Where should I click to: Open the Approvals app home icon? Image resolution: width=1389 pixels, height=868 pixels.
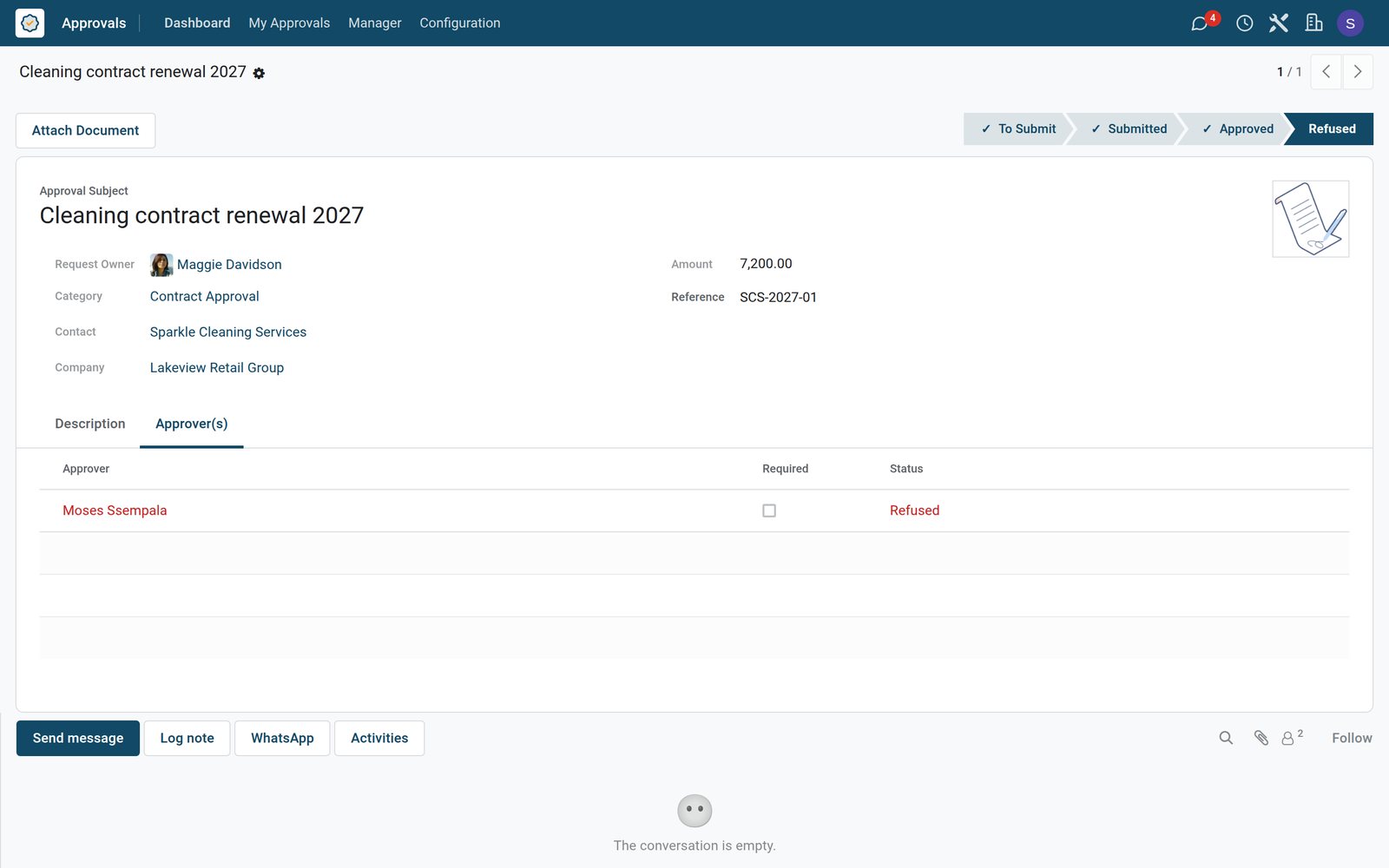point(30,23)
